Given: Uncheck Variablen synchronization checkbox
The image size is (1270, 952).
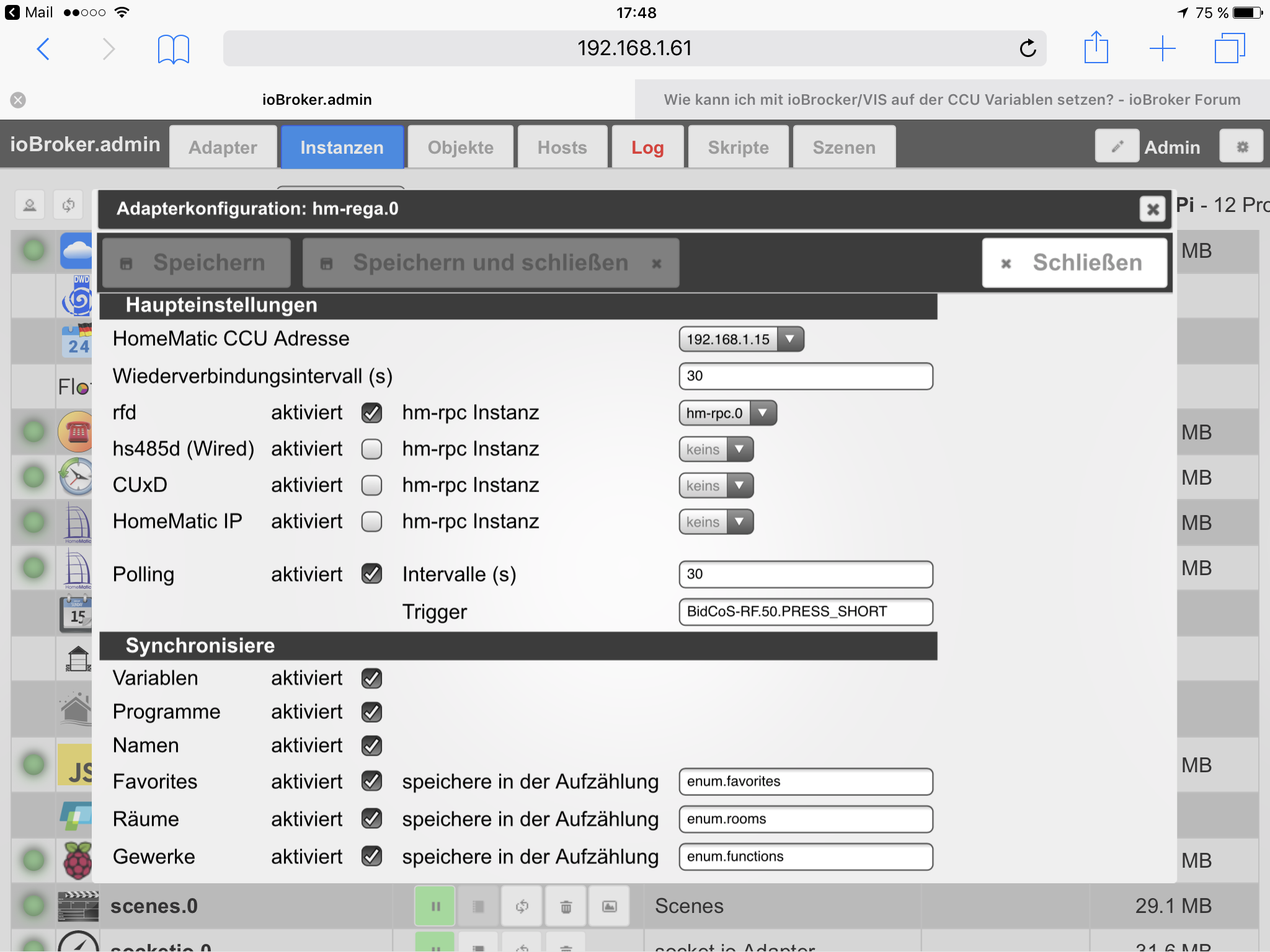Looking at the screenshot, I should pyautogui.click(x=371, y=678).
